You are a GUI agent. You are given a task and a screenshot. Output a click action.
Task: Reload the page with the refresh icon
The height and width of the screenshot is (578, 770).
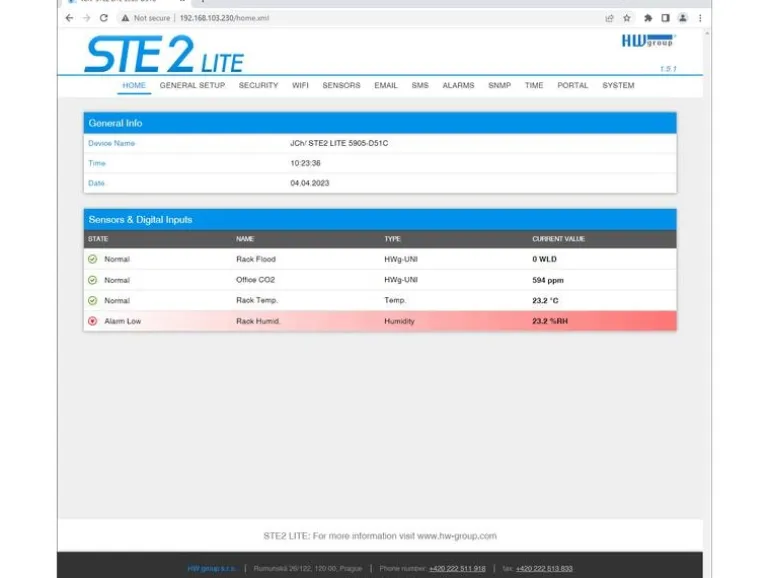pos(104,18)
